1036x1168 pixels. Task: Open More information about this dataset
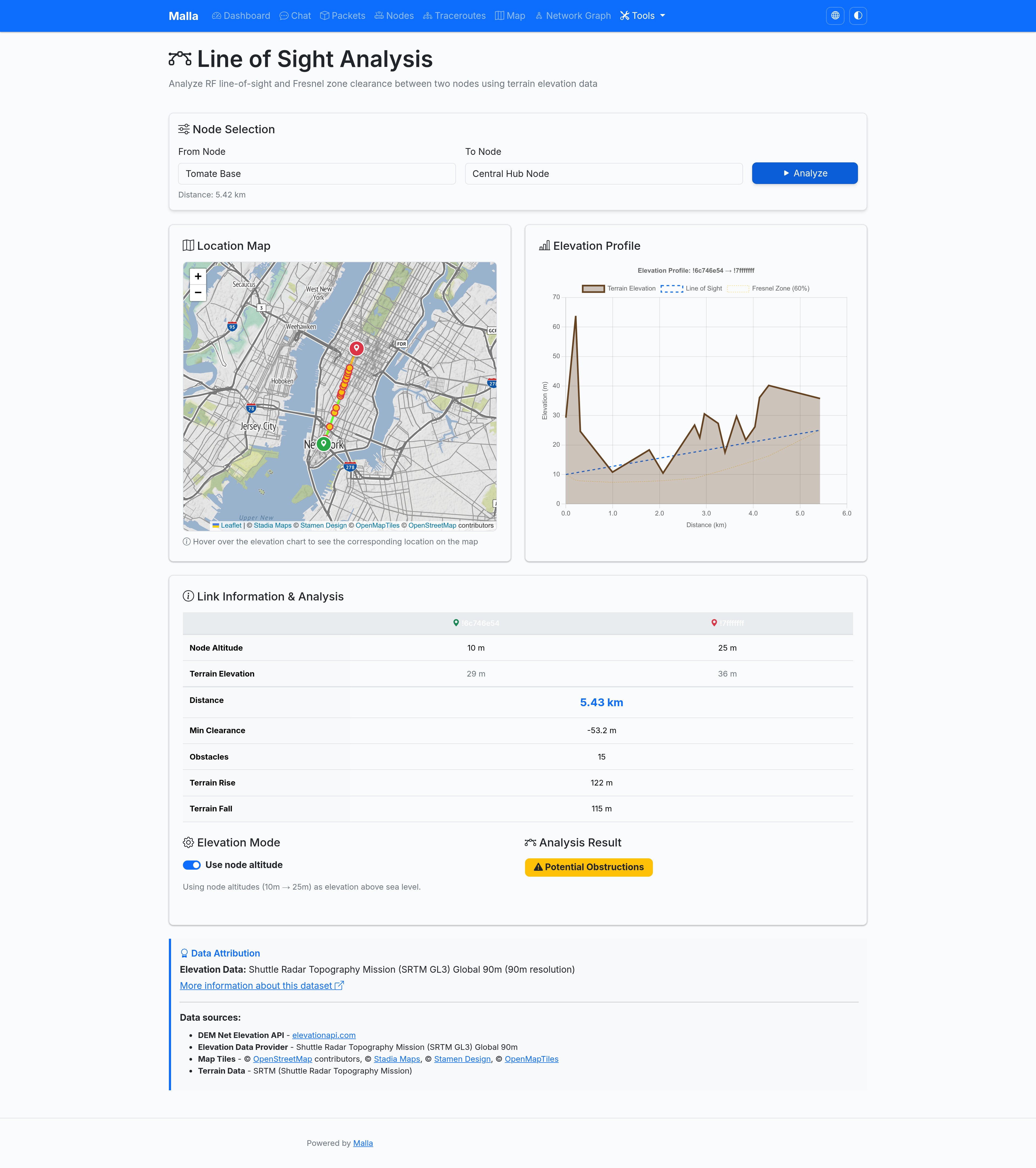coord(262,986)
